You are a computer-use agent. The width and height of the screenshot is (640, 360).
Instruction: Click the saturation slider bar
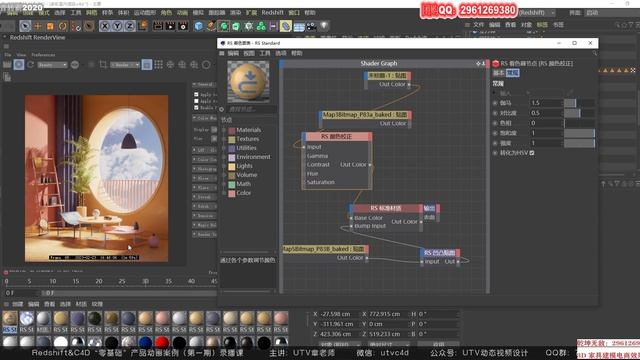579,133
